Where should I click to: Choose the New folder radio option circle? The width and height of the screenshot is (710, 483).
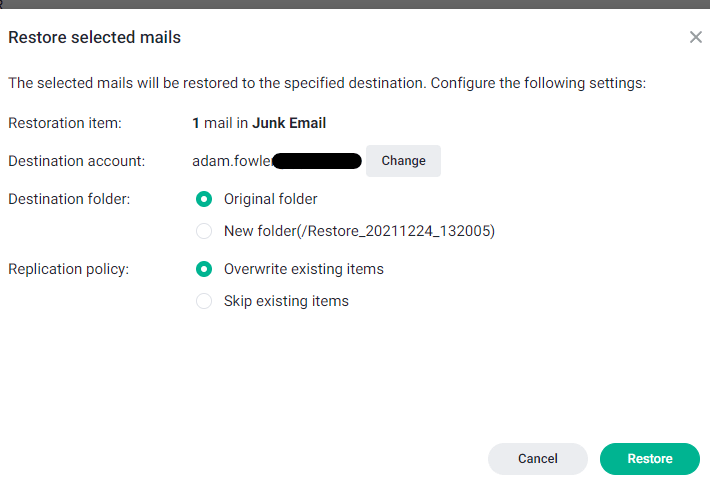tap(204, 231)
